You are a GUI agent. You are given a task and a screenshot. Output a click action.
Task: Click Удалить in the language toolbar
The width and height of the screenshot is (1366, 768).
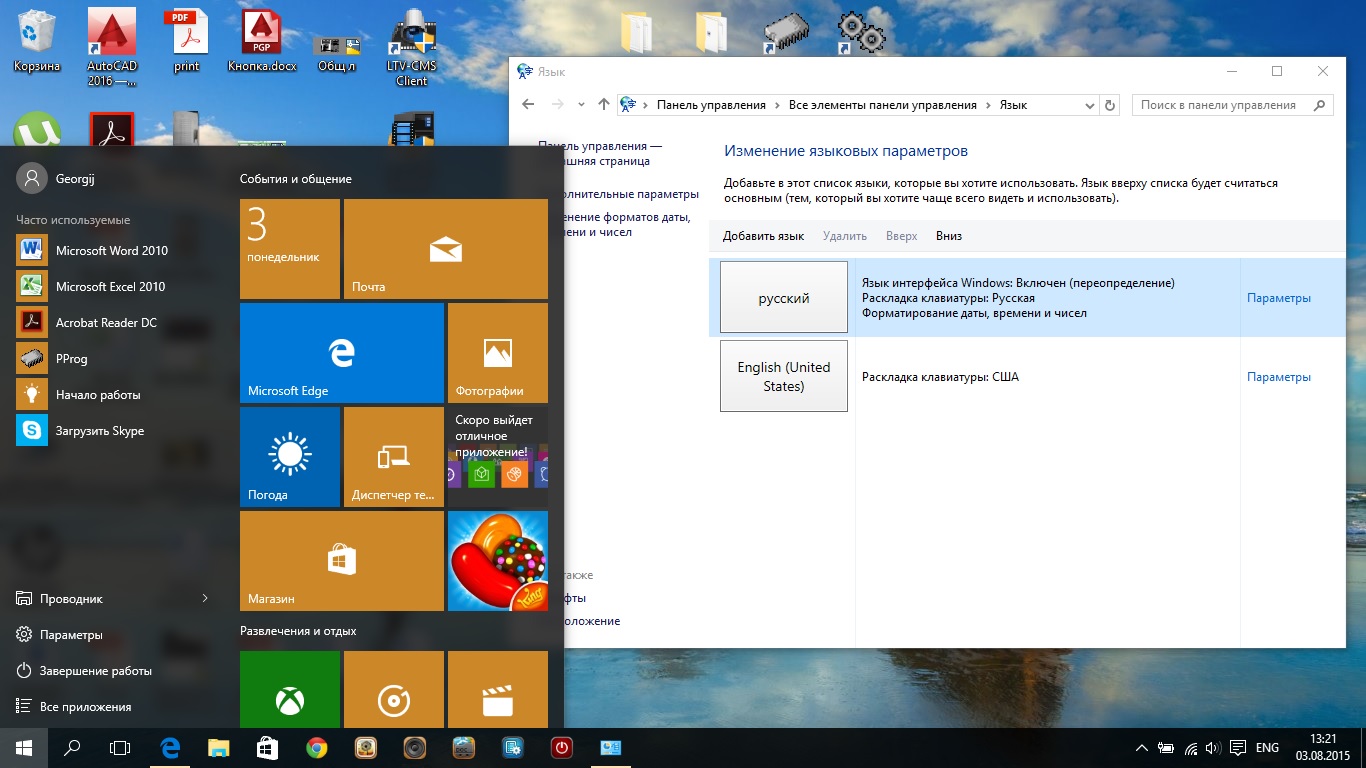pos(845,236)
